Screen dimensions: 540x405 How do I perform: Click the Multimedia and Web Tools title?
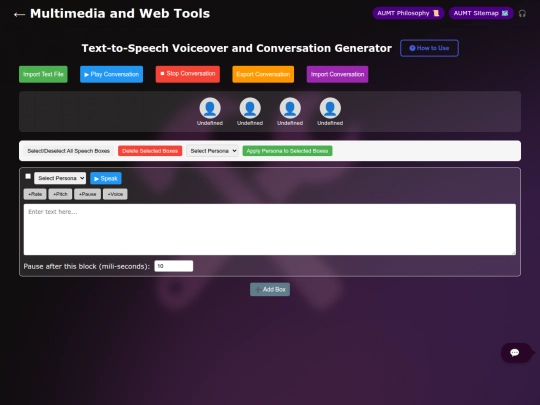(x=120, y=13)
